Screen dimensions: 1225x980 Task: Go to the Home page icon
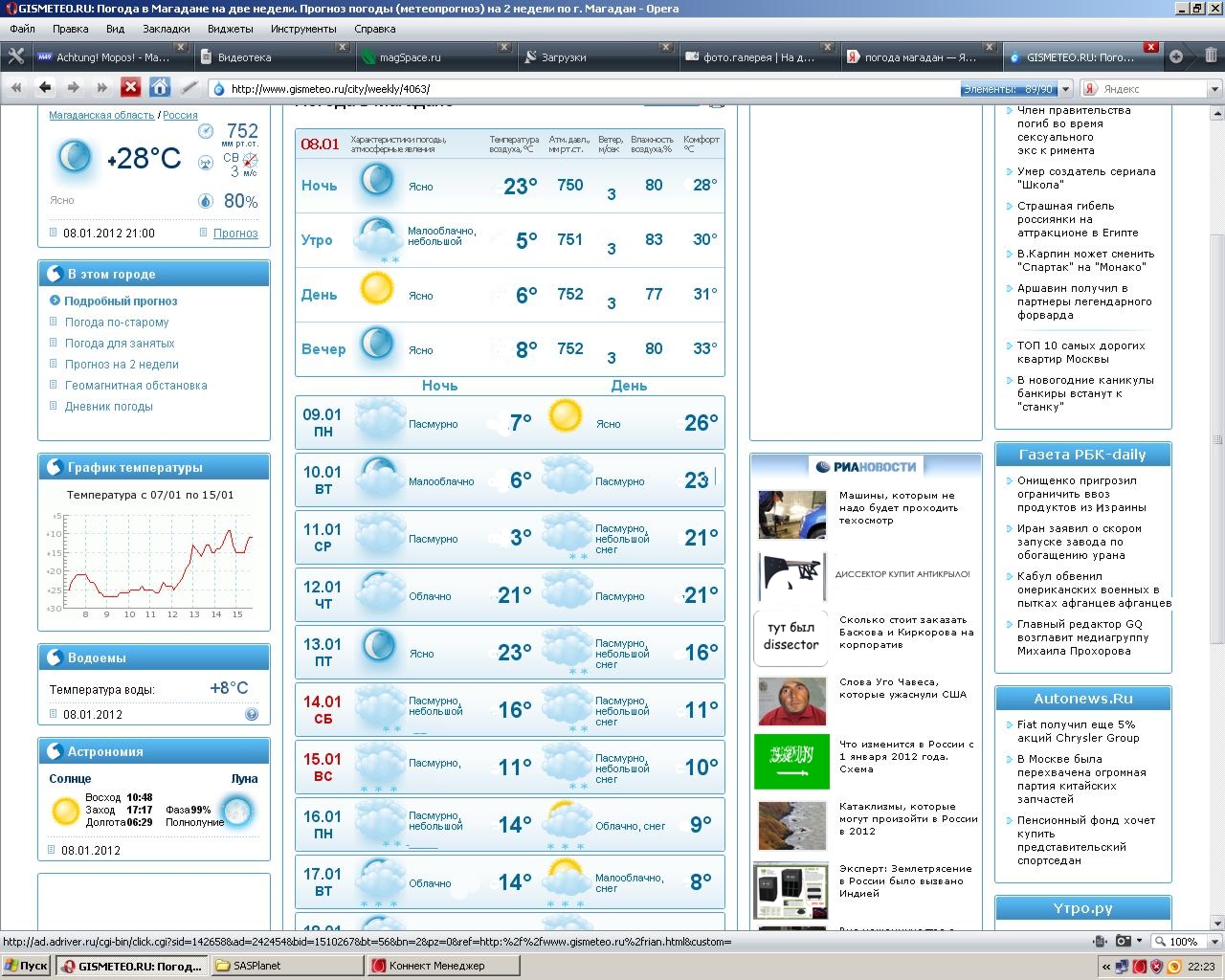160,88
